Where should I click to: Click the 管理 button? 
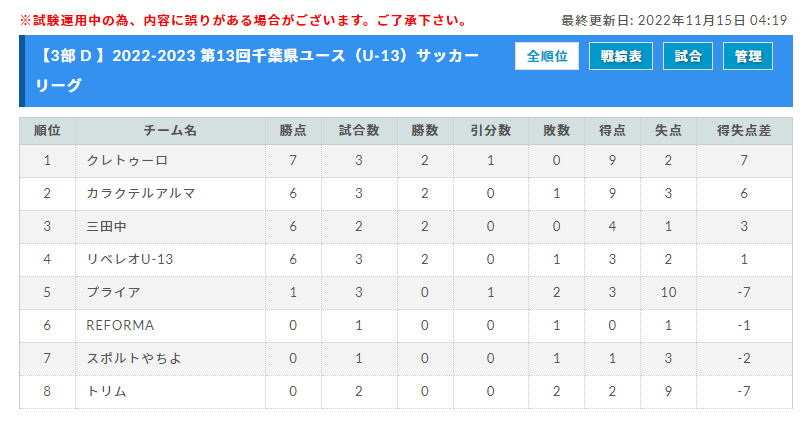748,56
